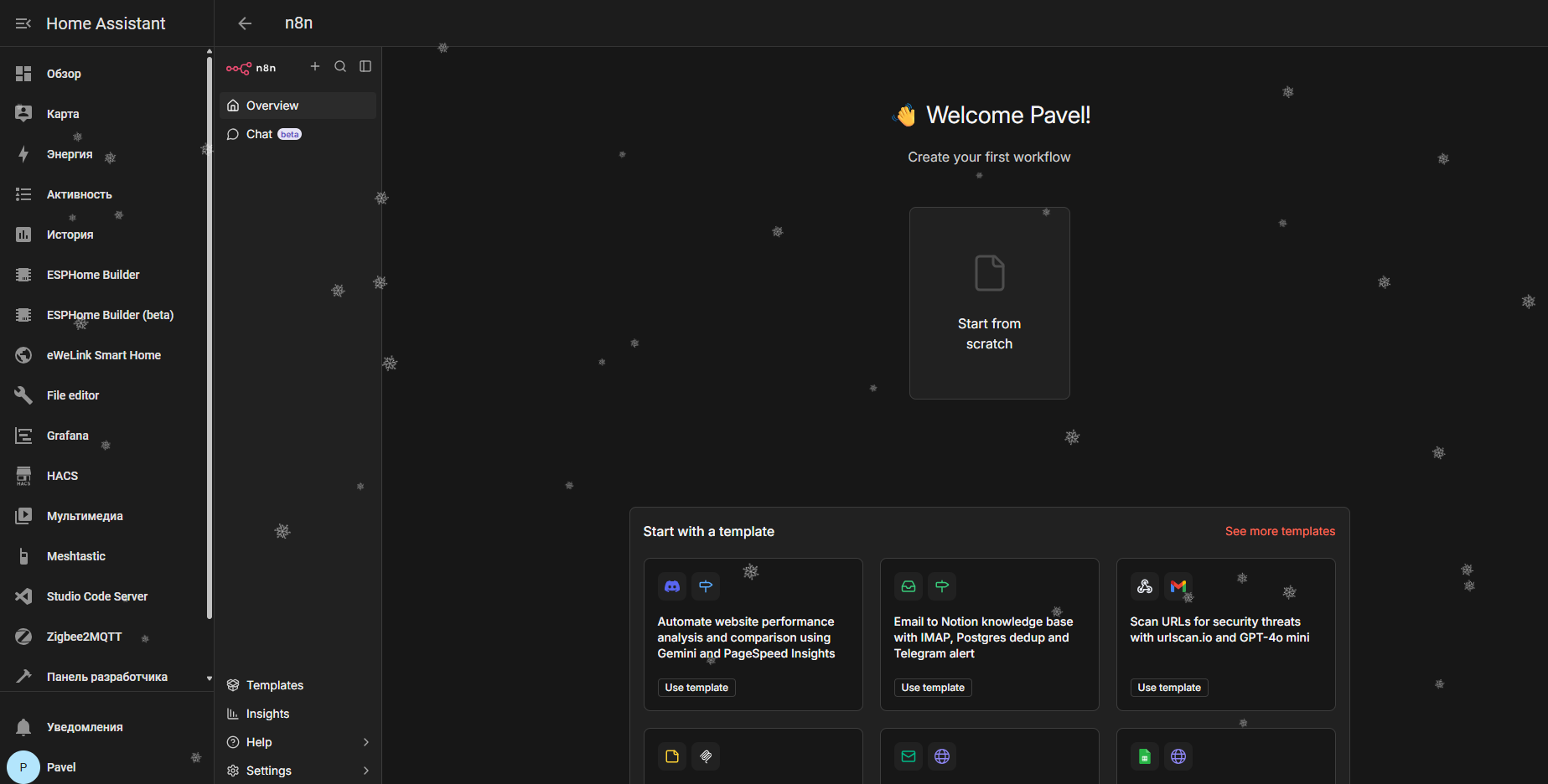Click the notifications bell icon
The height and width of the screenshot is (784, 1548).
coord(23,727)
